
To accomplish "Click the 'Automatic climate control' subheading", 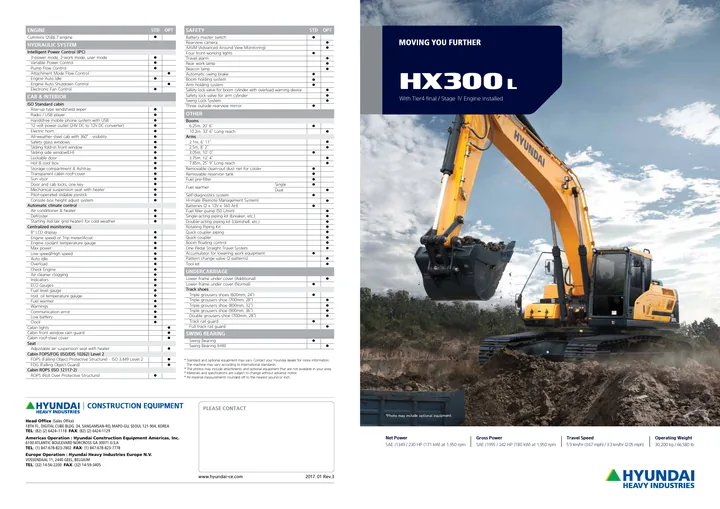I will (52, 205).
